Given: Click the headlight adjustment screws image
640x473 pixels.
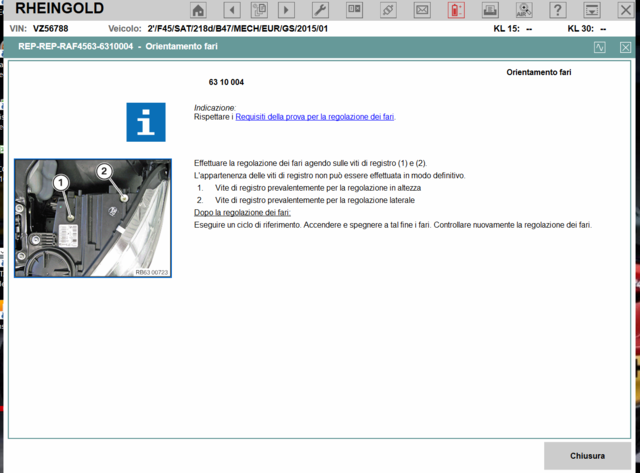Looking at the screenshot, I should click(92, 218).
